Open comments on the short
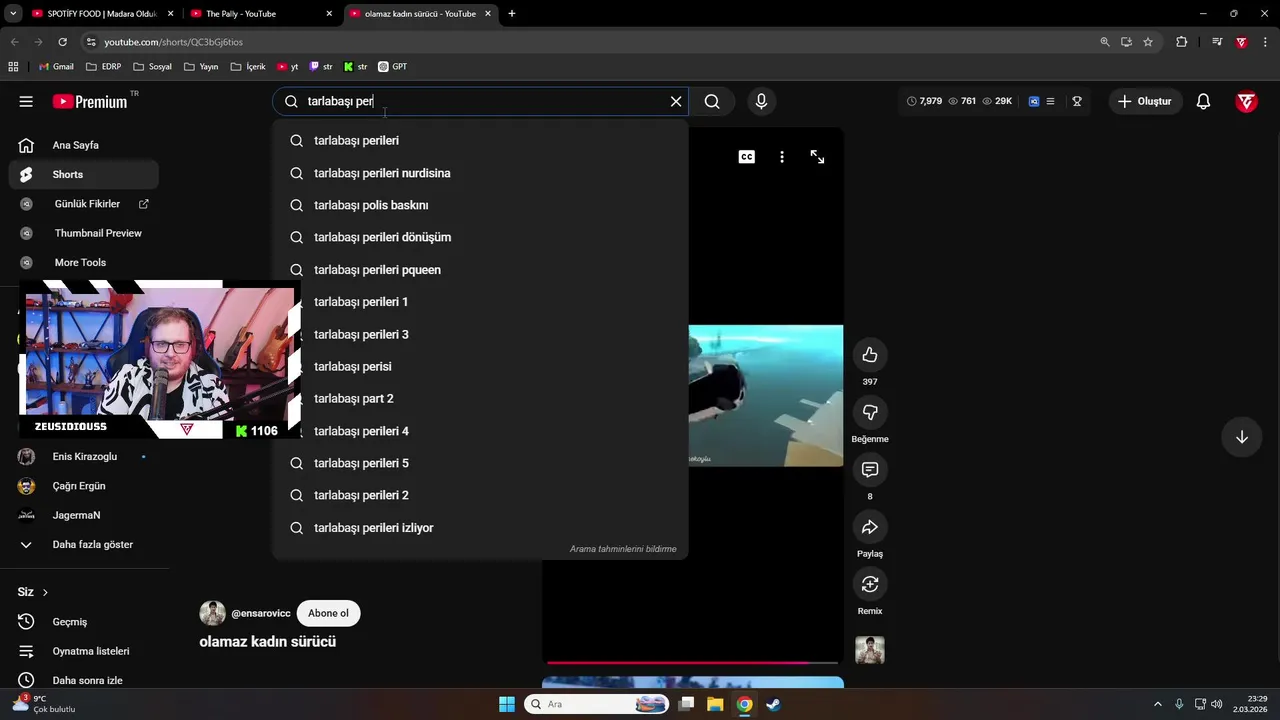This screenshot has height=720, width=1280. 870,469
